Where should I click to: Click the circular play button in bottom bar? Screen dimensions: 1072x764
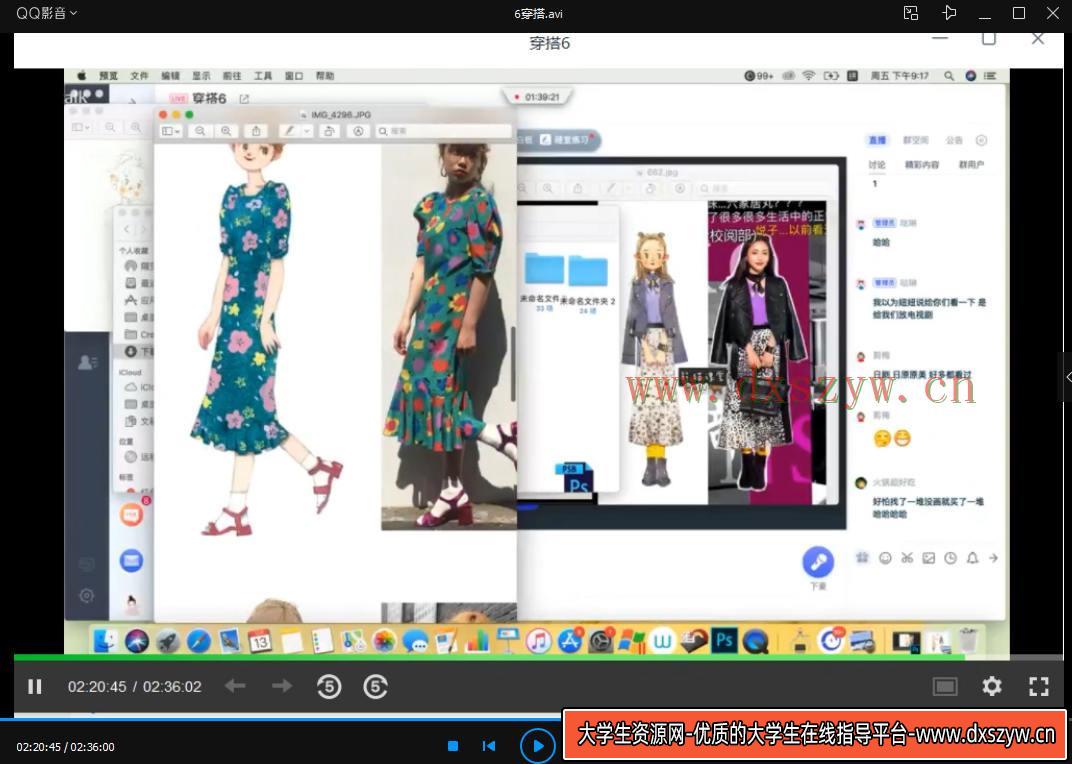tap(537, 746)
